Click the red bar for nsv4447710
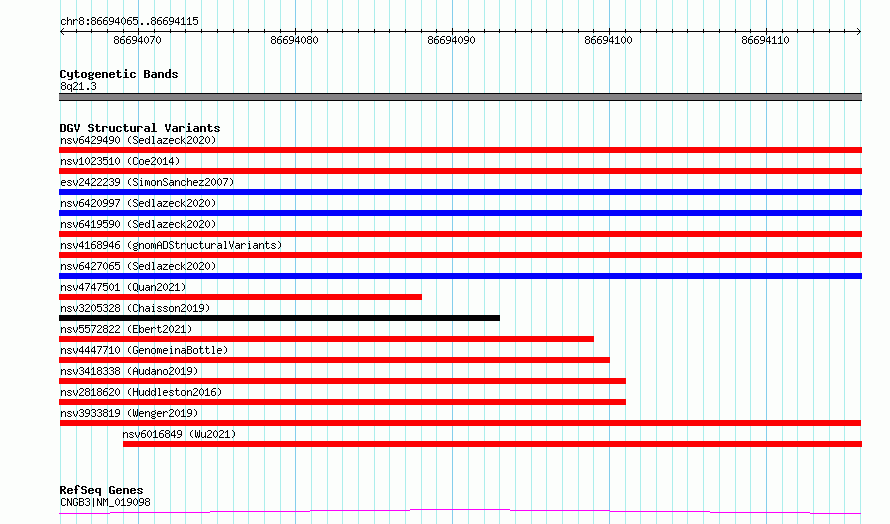The width and height of the screenshot is (890, 524). [x=334, y=360]
